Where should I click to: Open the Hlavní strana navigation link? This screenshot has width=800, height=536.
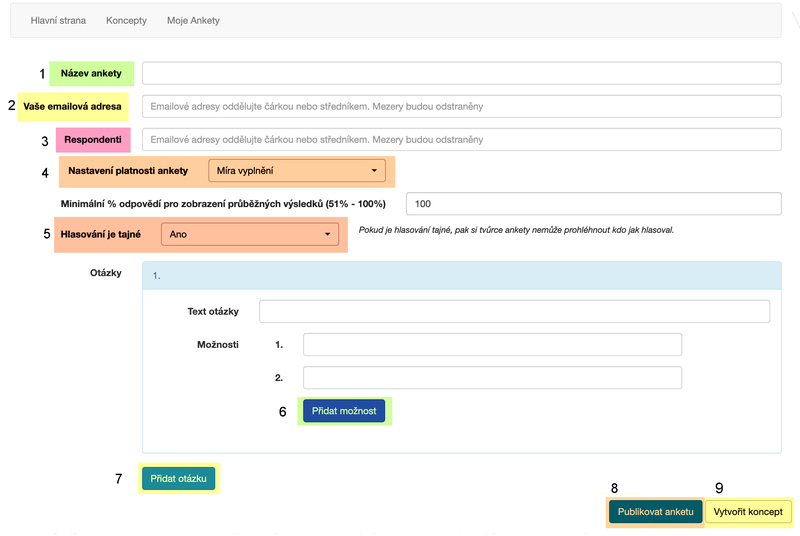coord(58,20)
